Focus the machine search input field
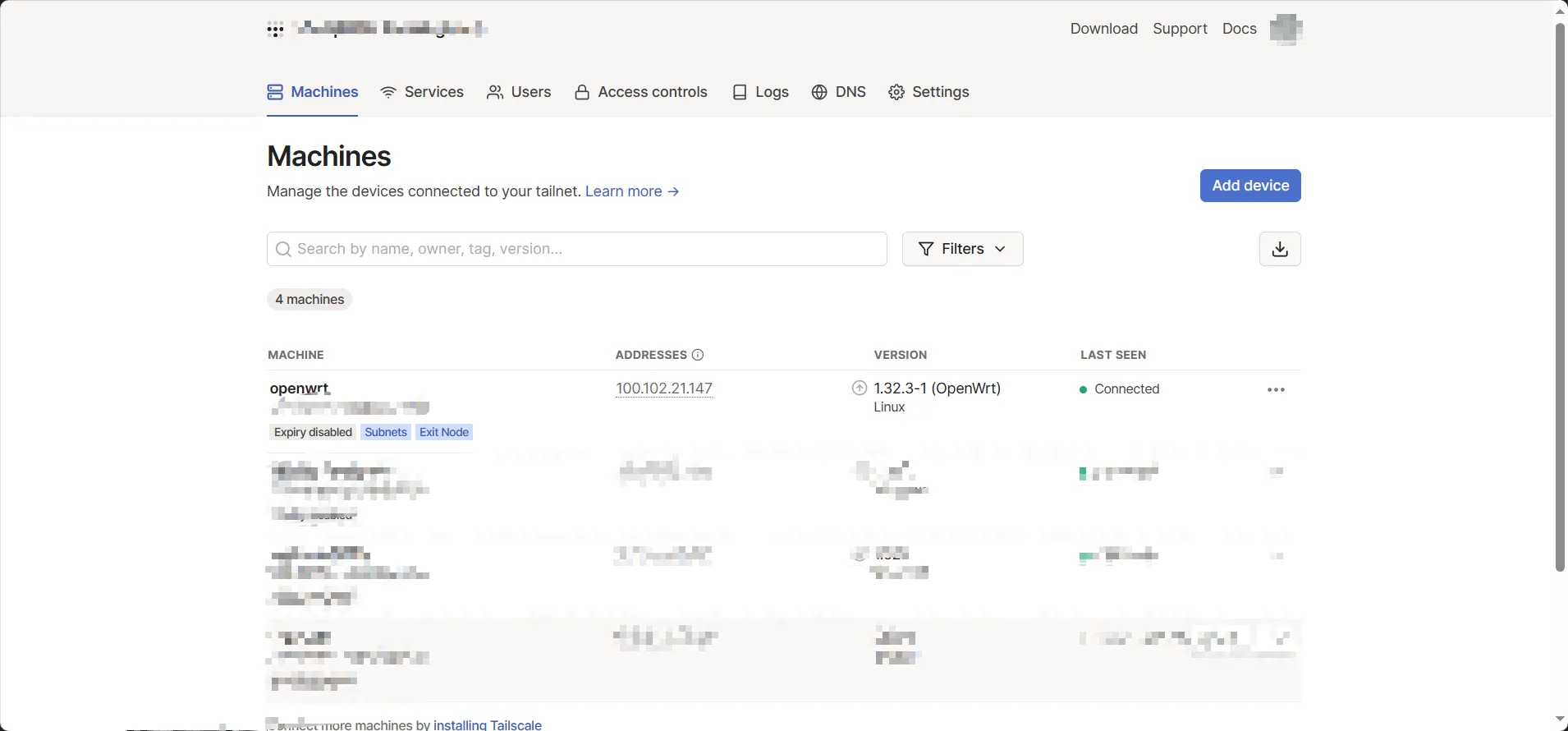 587,249
